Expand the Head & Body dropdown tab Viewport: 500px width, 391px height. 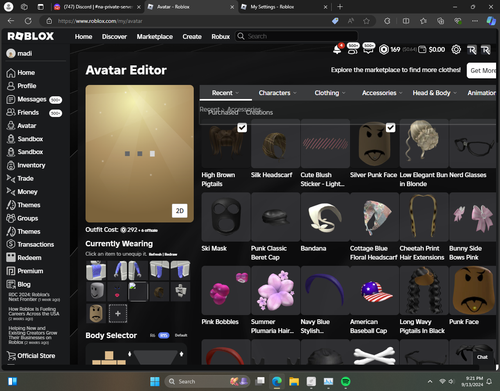click(434, 93)
